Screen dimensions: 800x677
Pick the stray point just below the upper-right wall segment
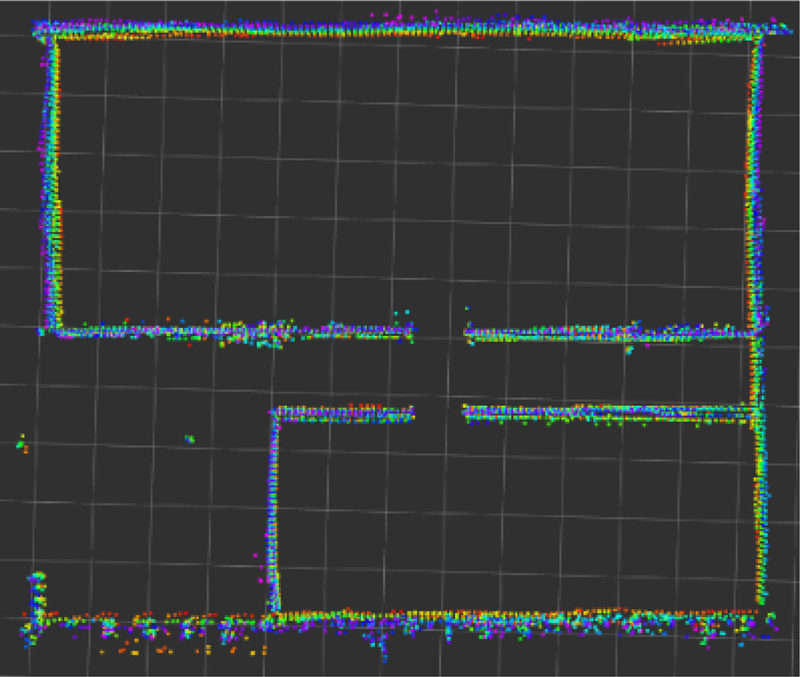(628, 350)
